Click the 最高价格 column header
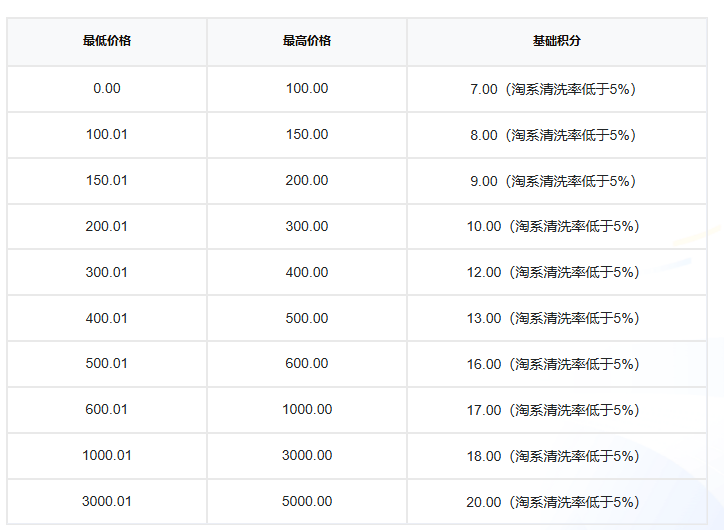This screenshot has height=530, width=724. click(307, 41)
